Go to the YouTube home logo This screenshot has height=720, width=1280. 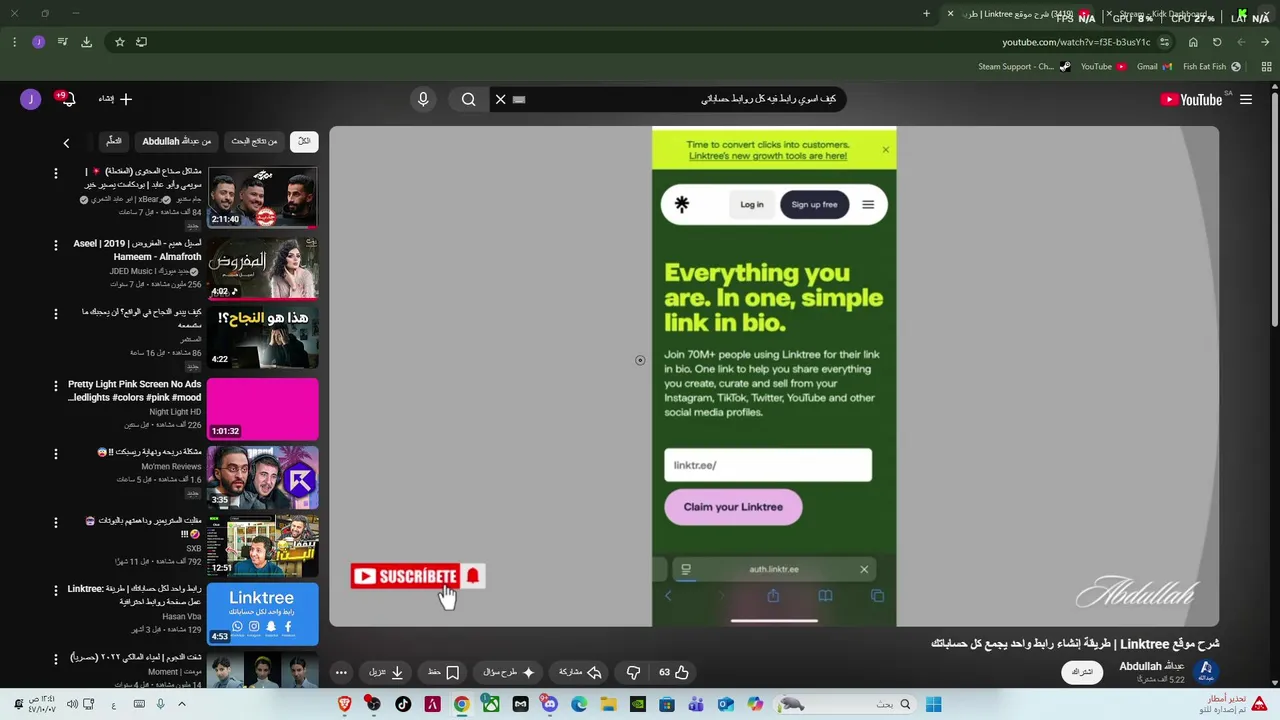(x=1191, y=99)
